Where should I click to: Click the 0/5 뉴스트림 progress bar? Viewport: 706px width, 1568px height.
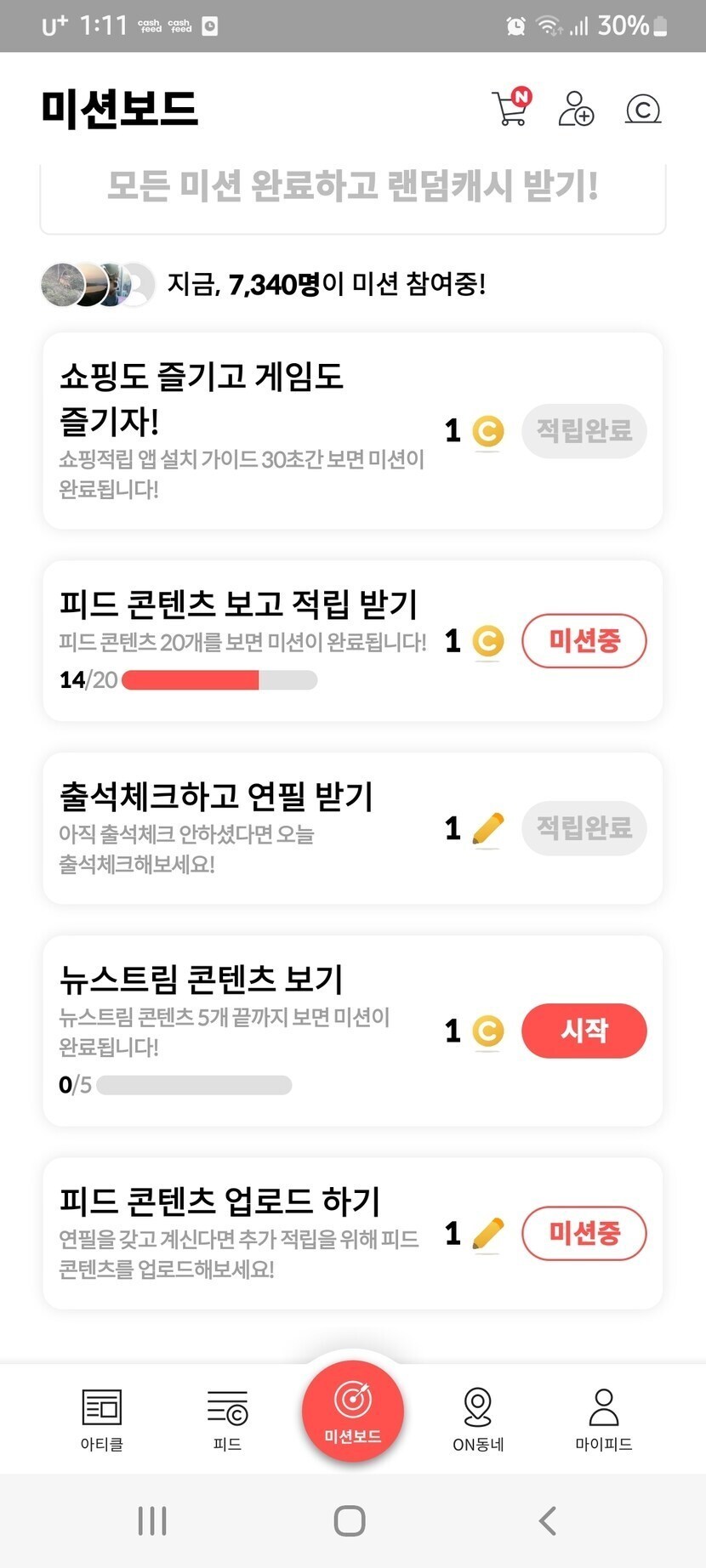(194, 1085)
